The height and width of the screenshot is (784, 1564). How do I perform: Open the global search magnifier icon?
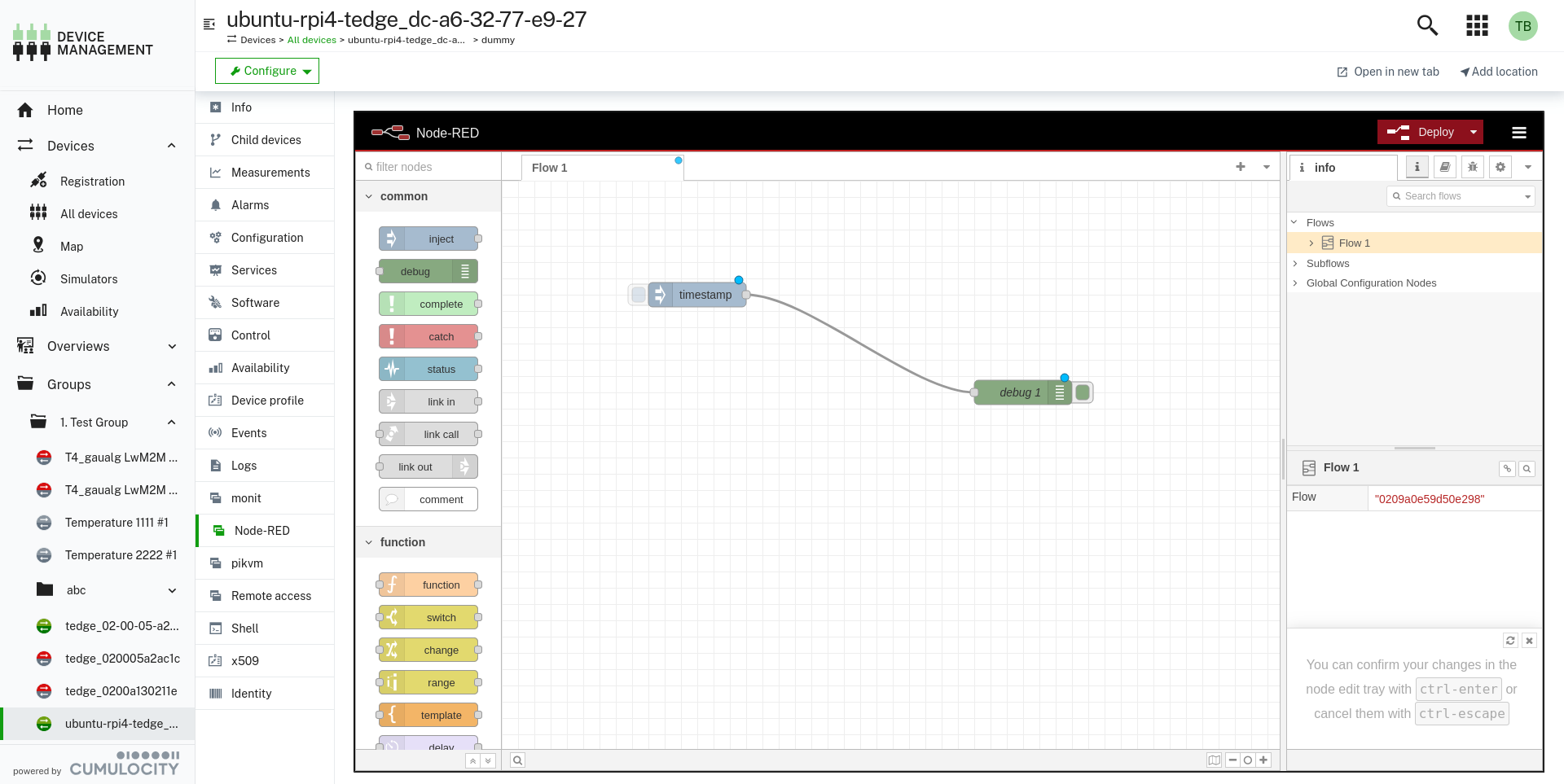(x=1427, y=25)
